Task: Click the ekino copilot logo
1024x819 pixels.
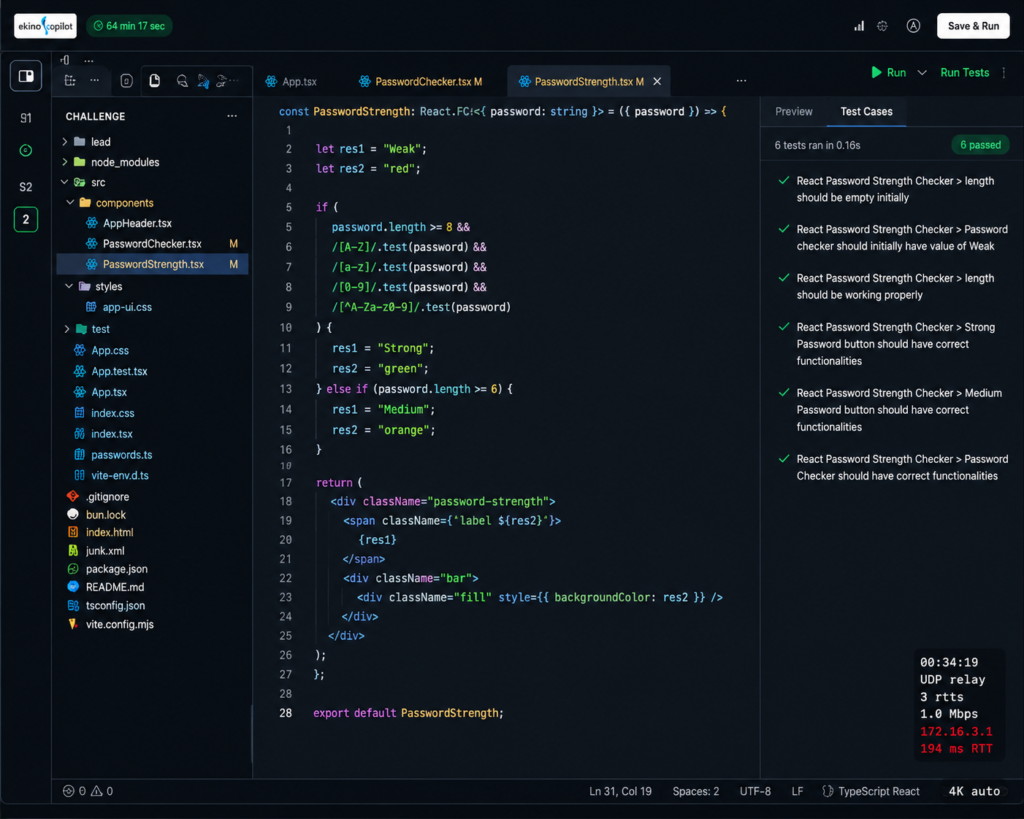Action: (45, 26)
